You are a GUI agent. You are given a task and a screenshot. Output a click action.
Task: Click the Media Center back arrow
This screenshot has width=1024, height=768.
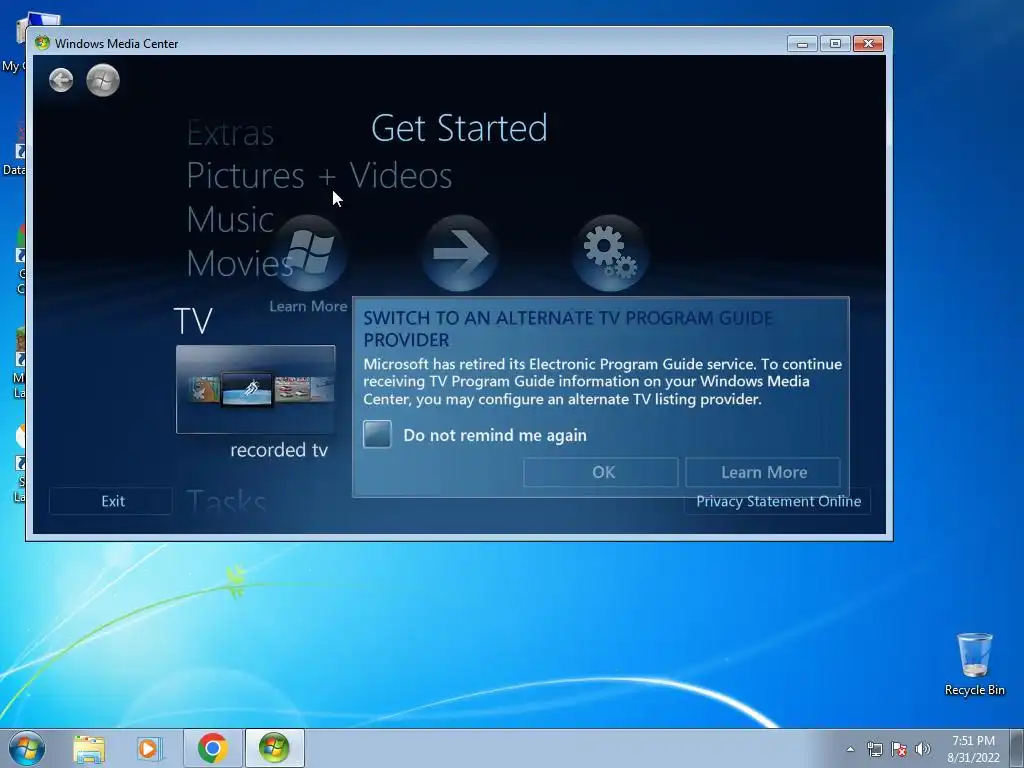pyautogui.click(x=61, y=80)
